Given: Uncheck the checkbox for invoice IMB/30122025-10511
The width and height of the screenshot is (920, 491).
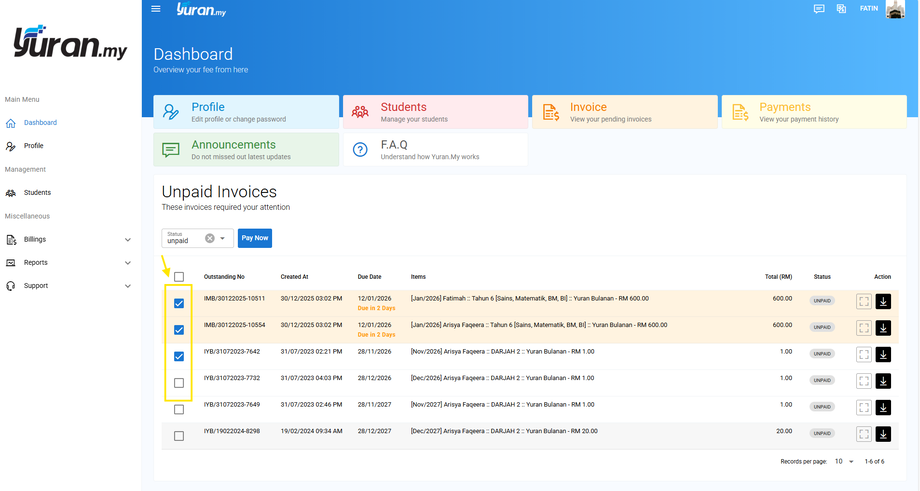Looking at the screenshot, I should tap(179, 303).
